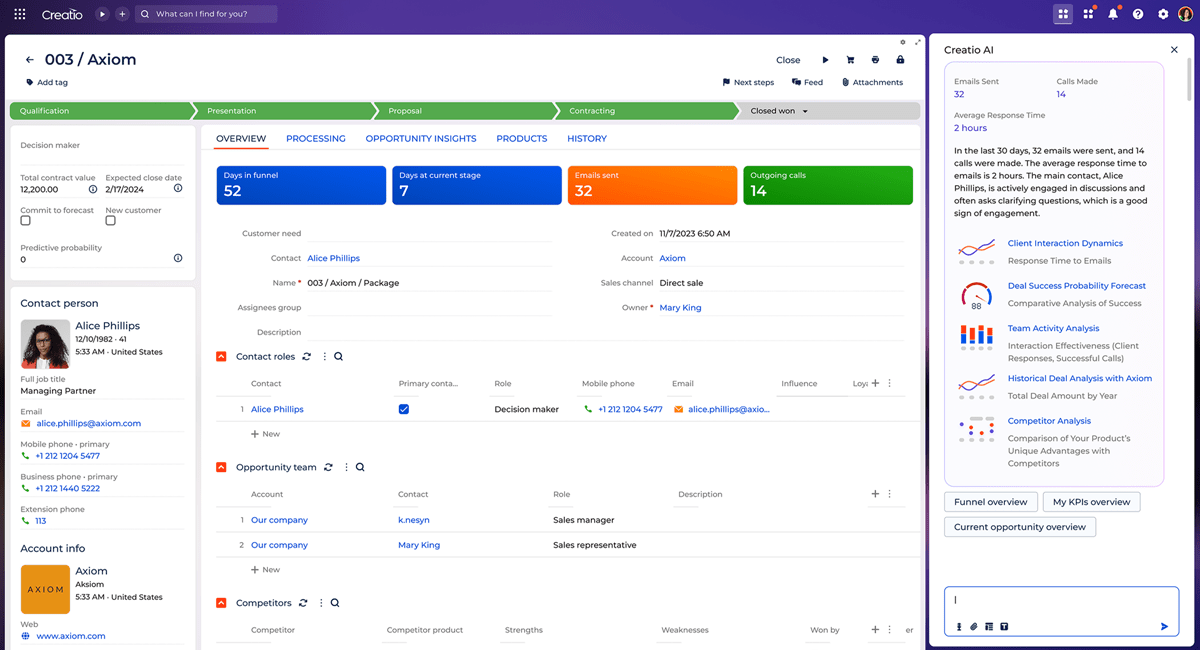This screenshot has height=650, width=1200.
Task: Collapse the Competitors section
Action: 222,603
